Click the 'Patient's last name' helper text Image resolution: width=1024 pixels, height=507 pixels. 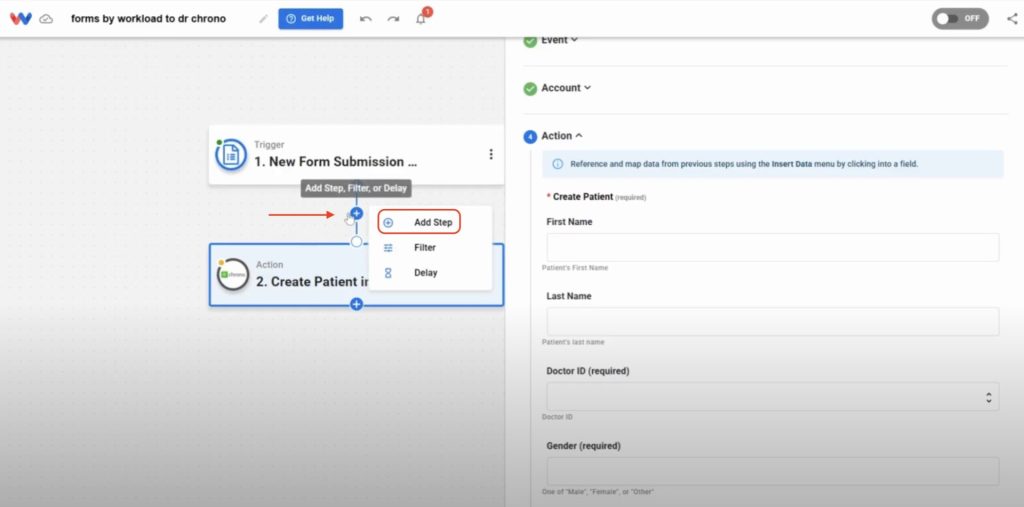[x=573, y=342]
